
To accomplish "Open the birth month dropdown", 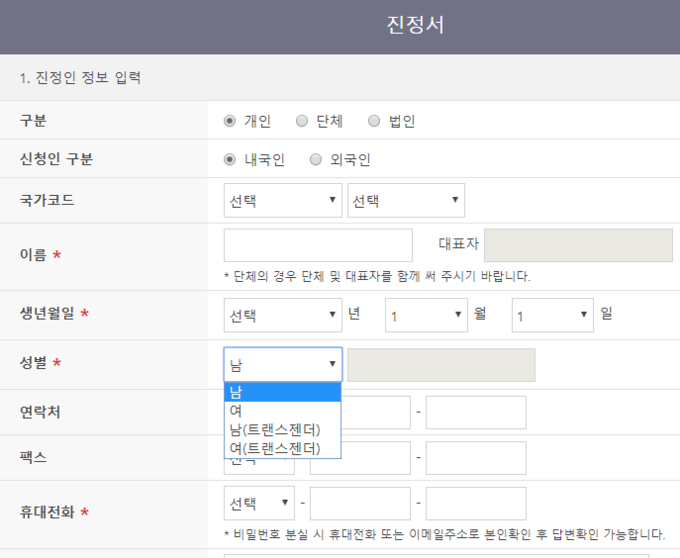I will point(427,315).
